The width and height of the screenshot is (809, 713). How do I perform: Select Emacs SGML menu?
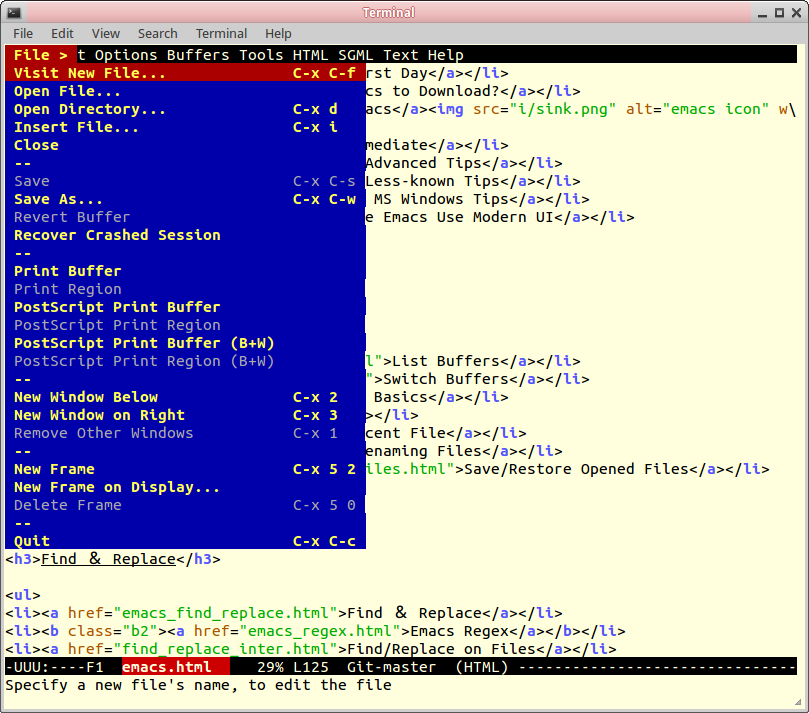[355, 55]
